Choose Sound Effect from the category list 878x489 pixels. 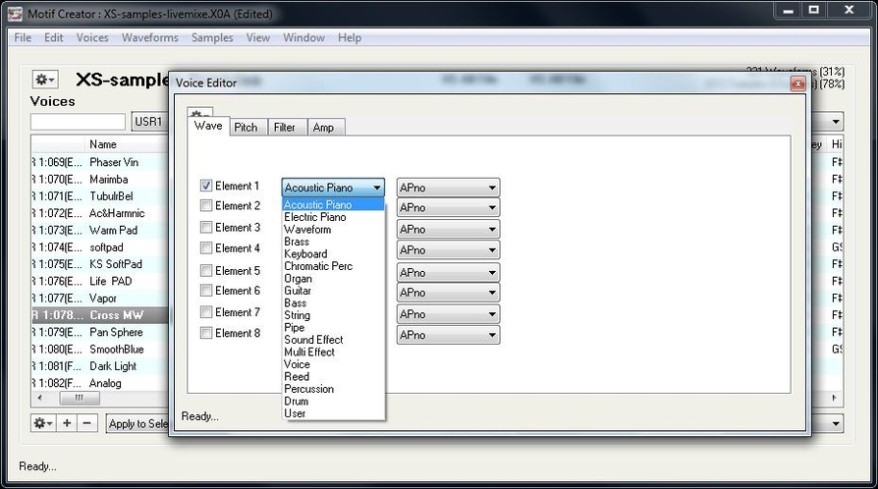pyautogui.click(x=333, y=340)
